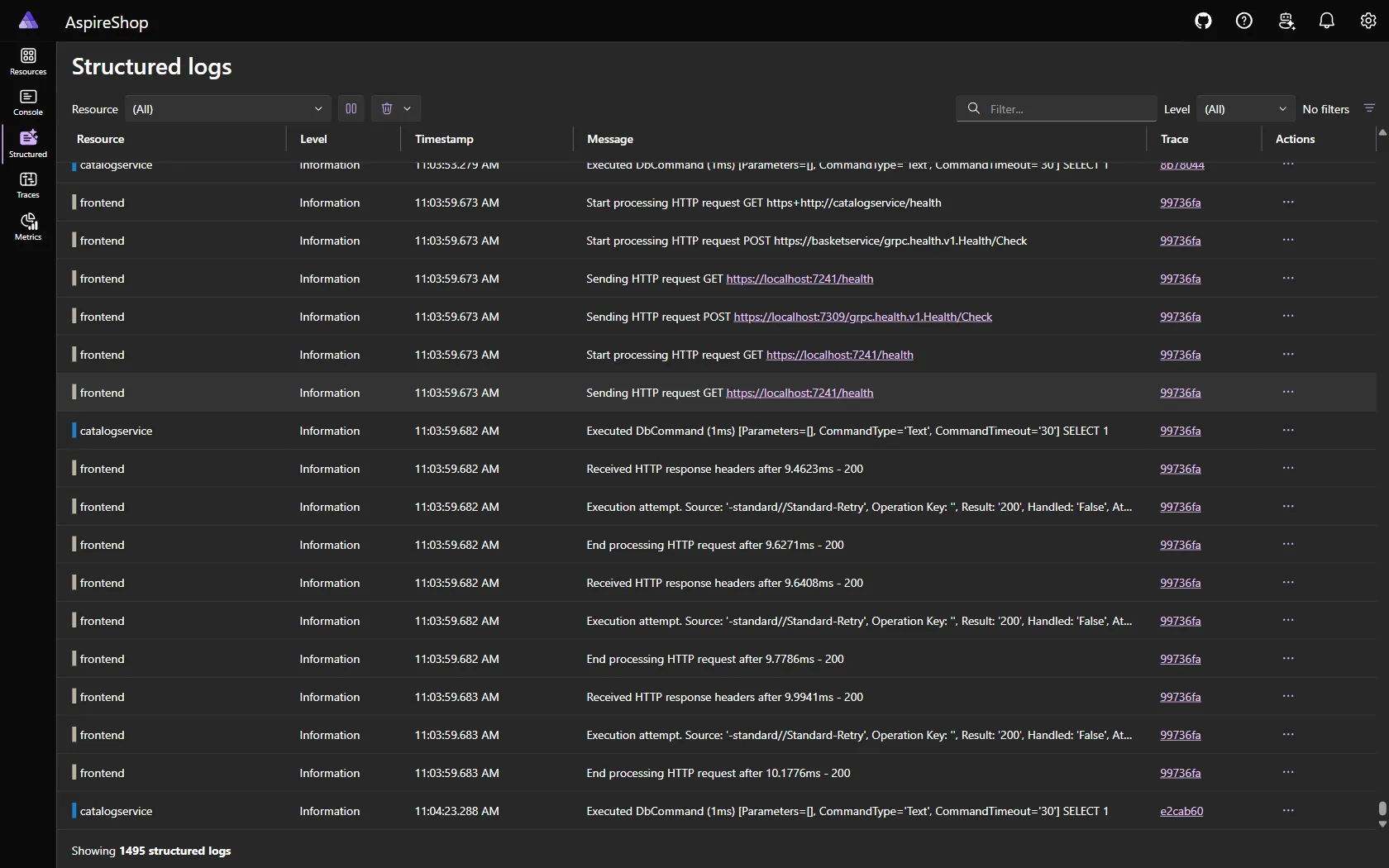Open the help question mark icon

(x=1244, y=21)
